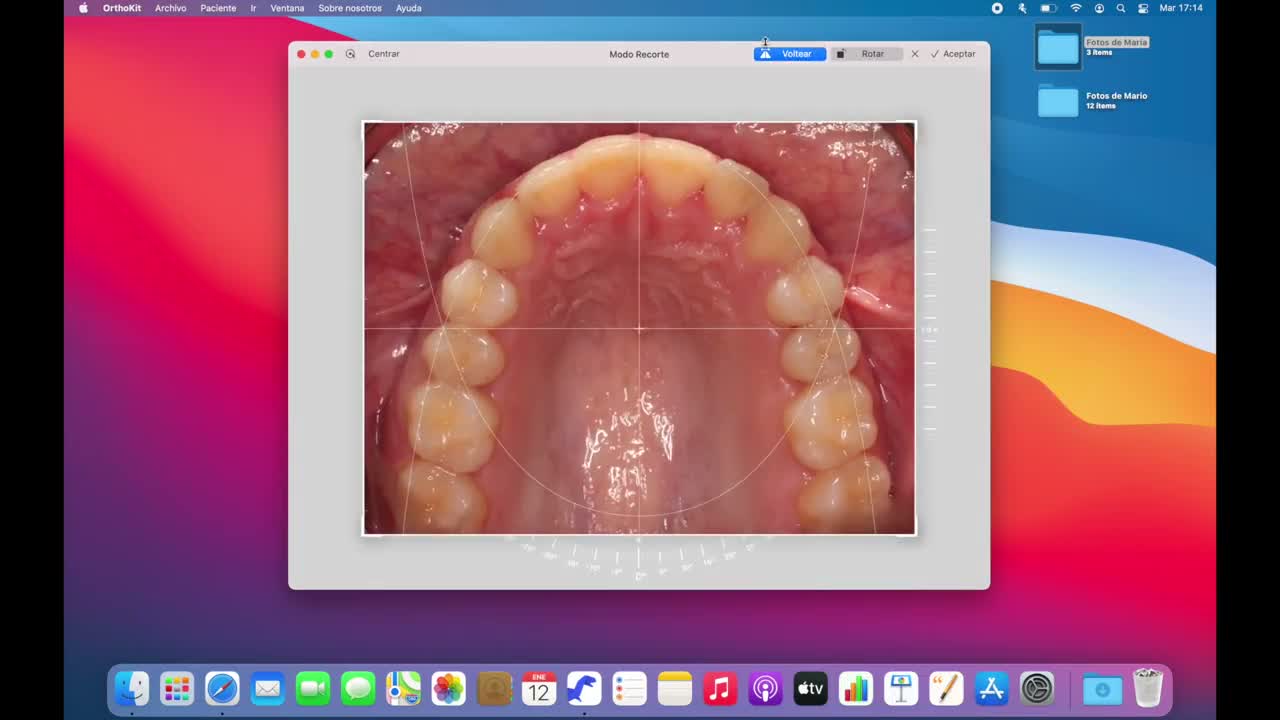
Task: Open the OrthoKit app menu
Action: click(x=122, y=8)
